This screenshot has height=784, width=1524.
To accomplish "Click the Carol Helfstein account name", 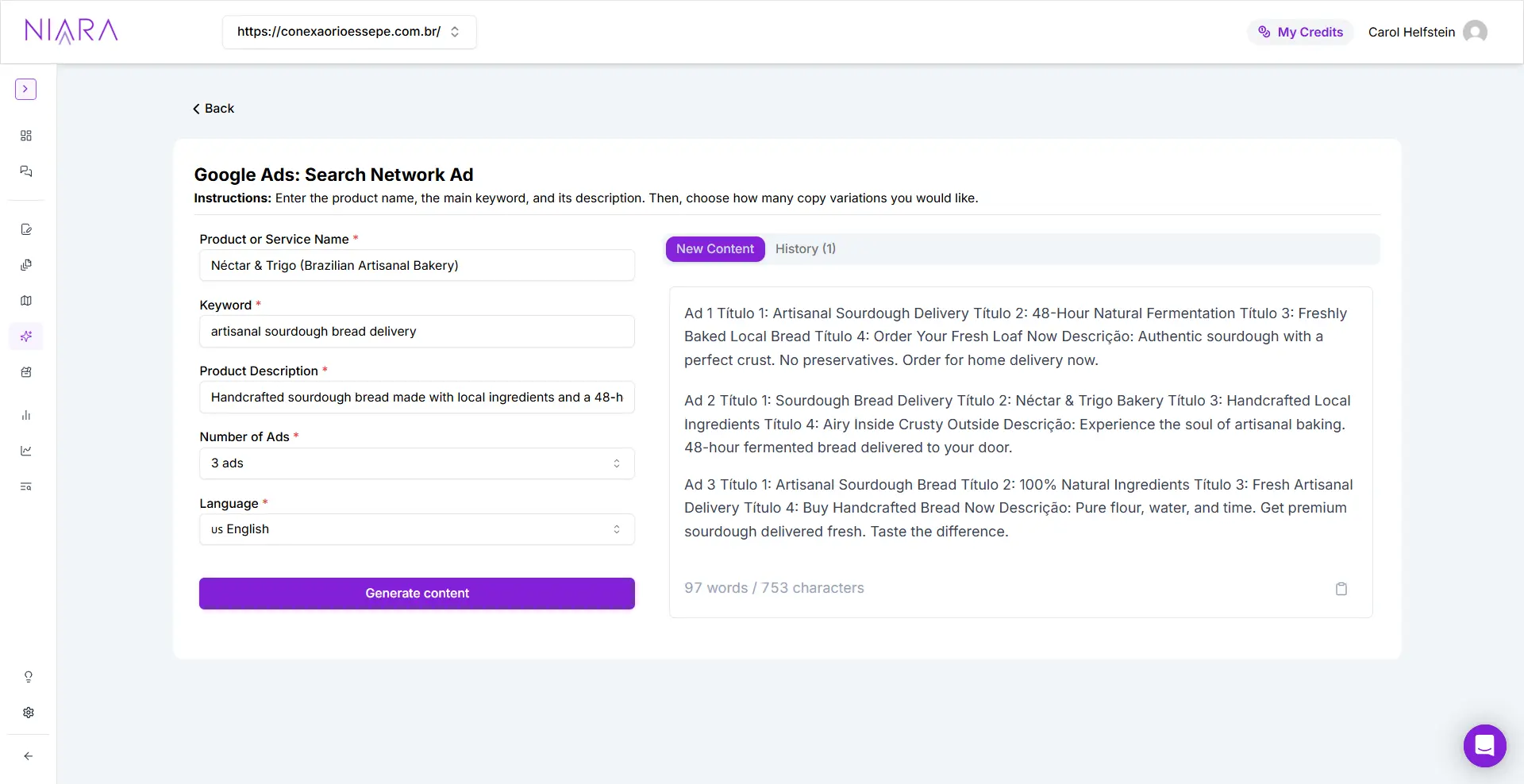I will [x=1411, y=32].
